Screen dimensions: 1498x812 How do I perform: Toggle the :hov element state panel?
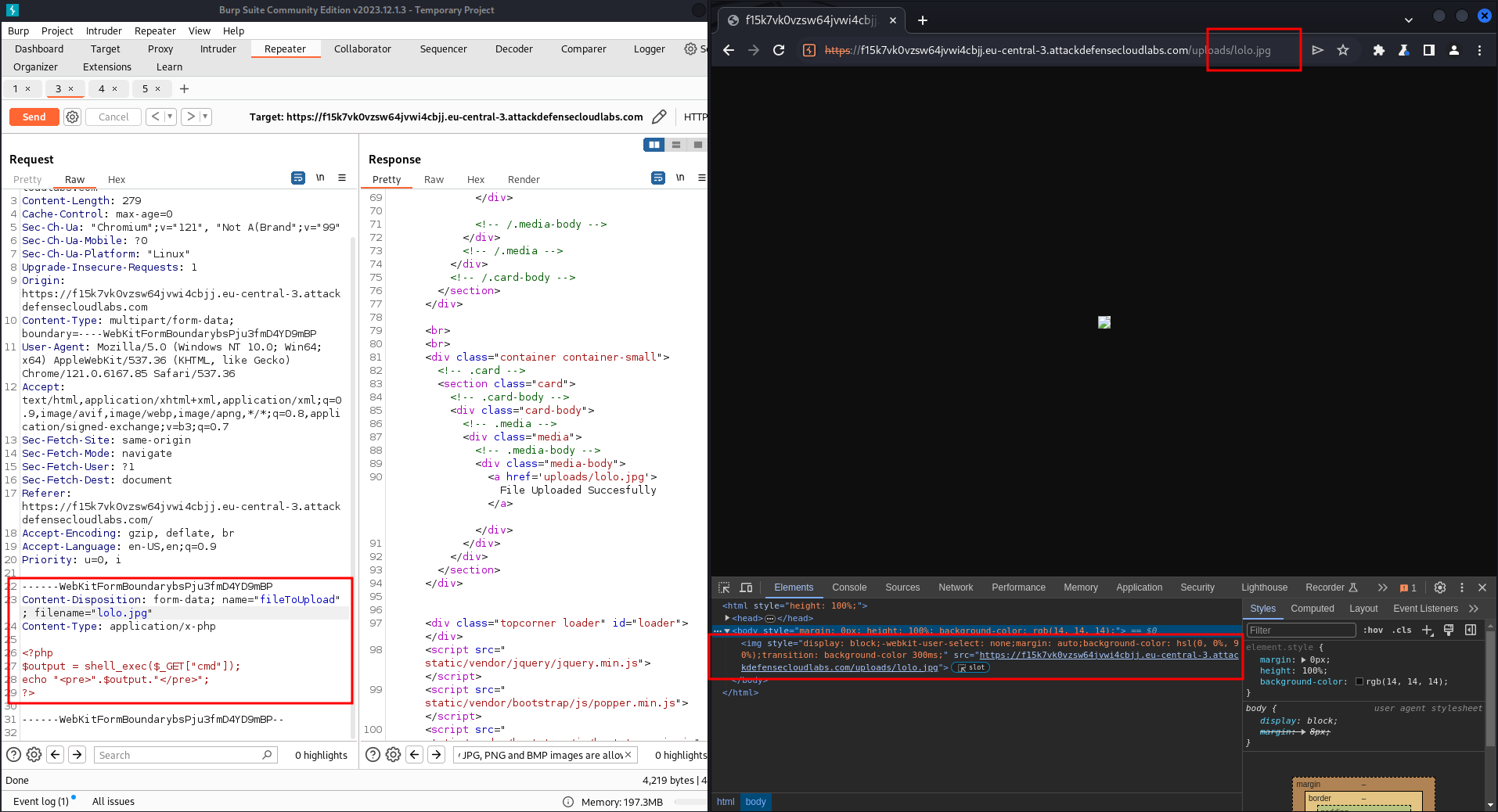(1374, 631)
